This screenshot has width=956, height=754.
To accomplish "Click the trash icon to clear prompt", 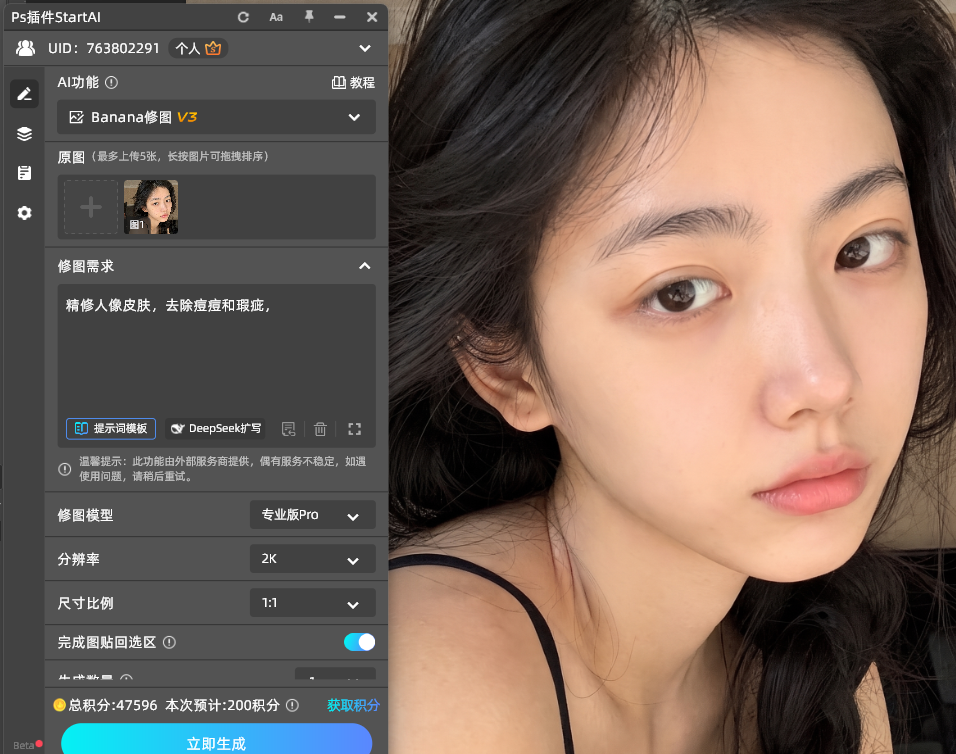I will [x=320, y=429].
